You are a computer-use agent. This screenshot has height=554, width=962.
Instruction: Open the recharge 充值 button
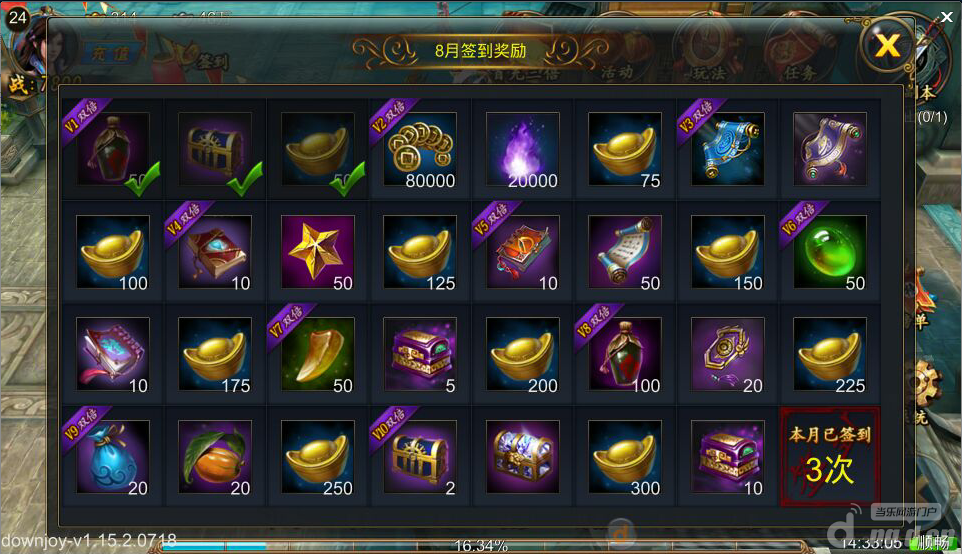(x=111, y=54)
